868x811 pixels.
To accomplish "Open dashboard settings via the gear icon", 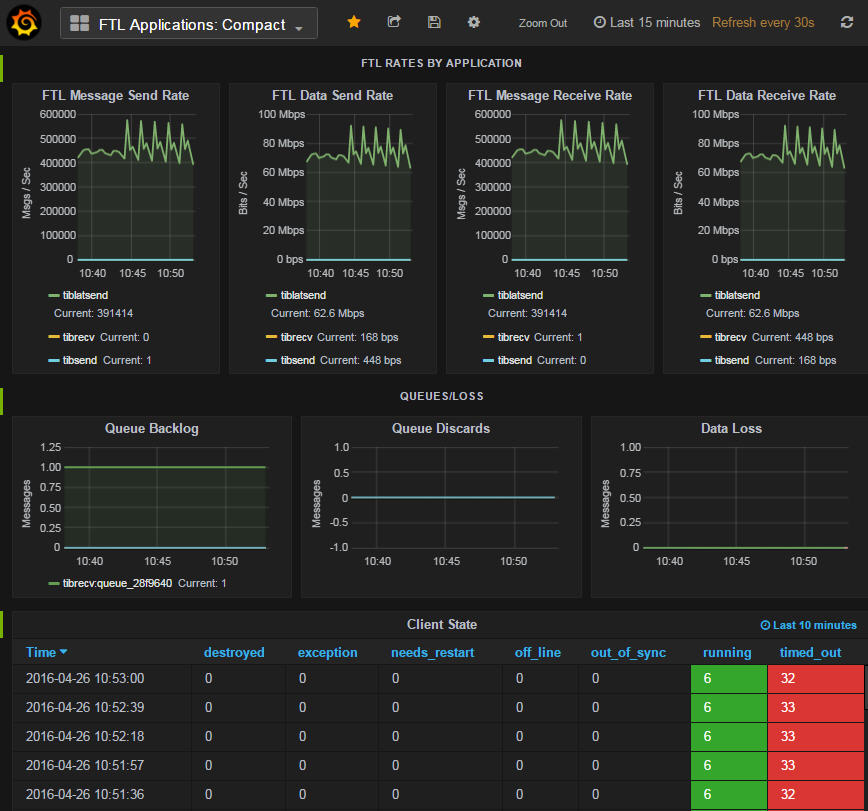I will (x=472, y=21).
